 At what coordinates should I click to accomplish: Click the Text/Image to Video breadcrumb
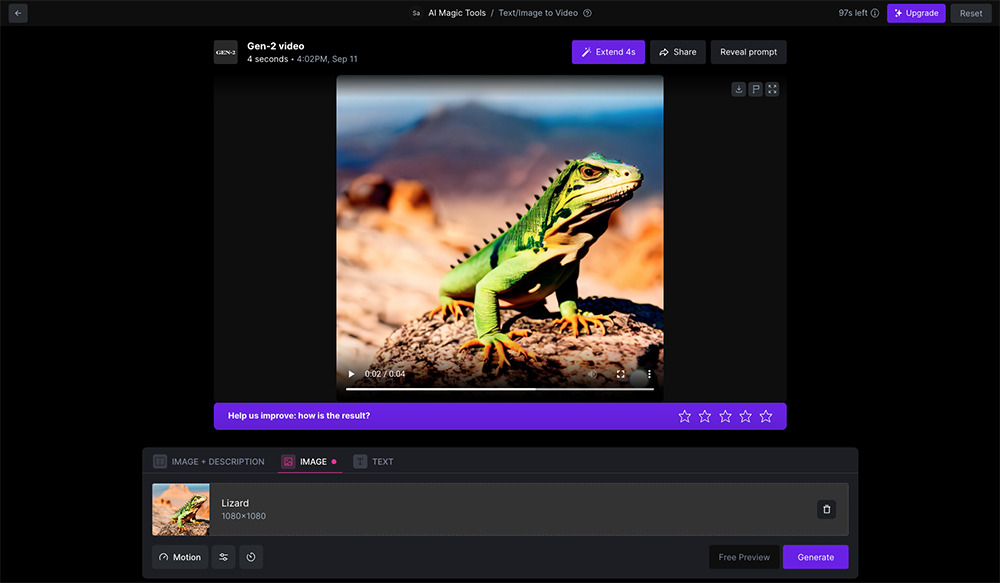(538, 13)
